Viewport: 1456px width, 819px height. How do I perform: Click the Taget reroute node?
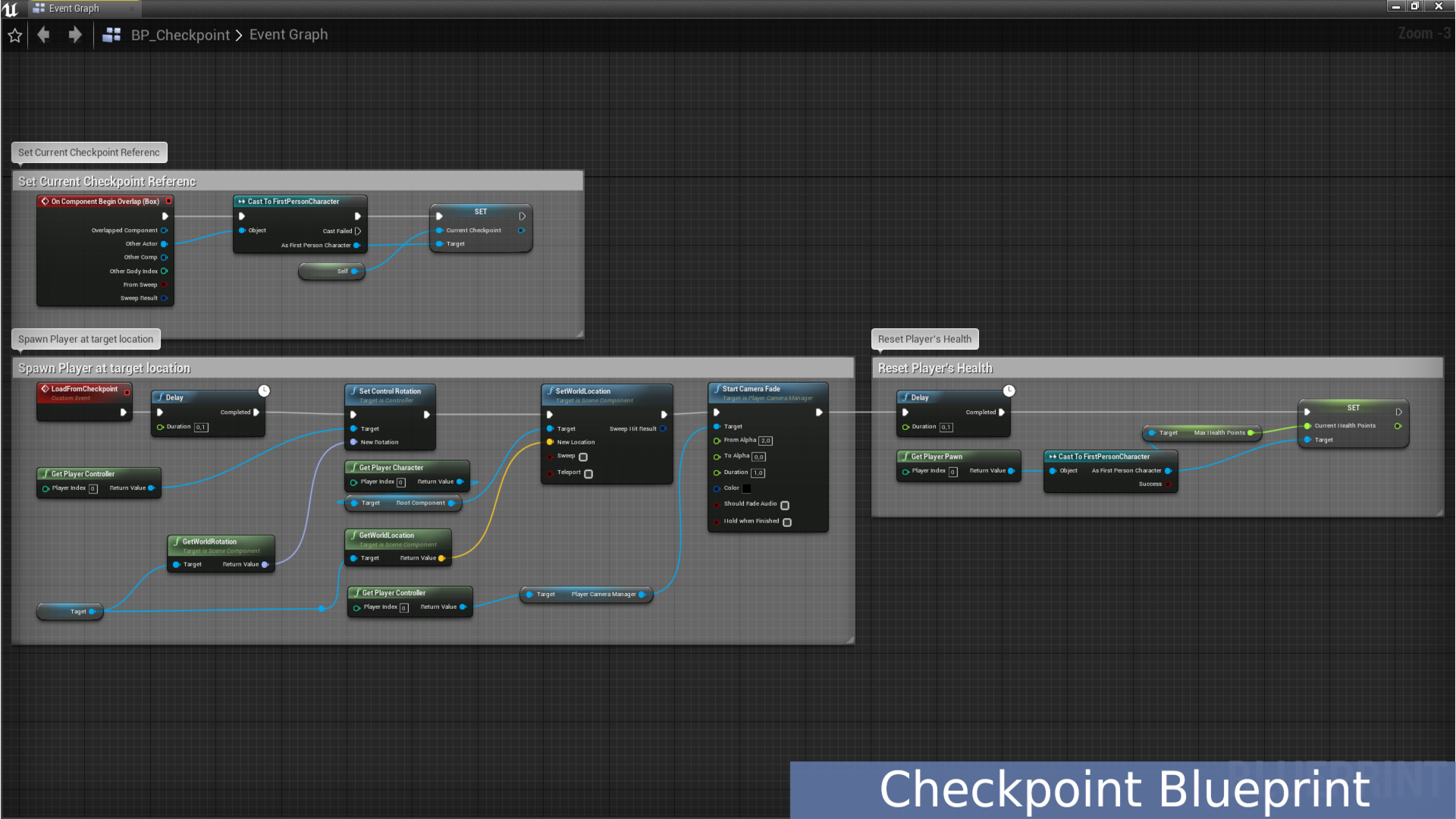pos(70,611)
